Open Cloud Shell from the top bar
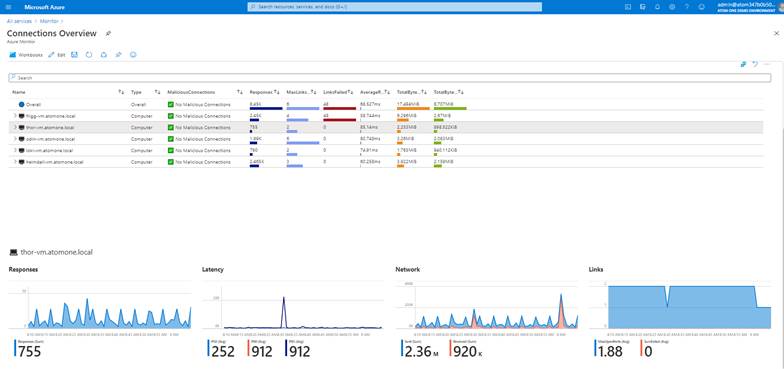The height and width of the screenshot is (369, 784). coord(628,7)
